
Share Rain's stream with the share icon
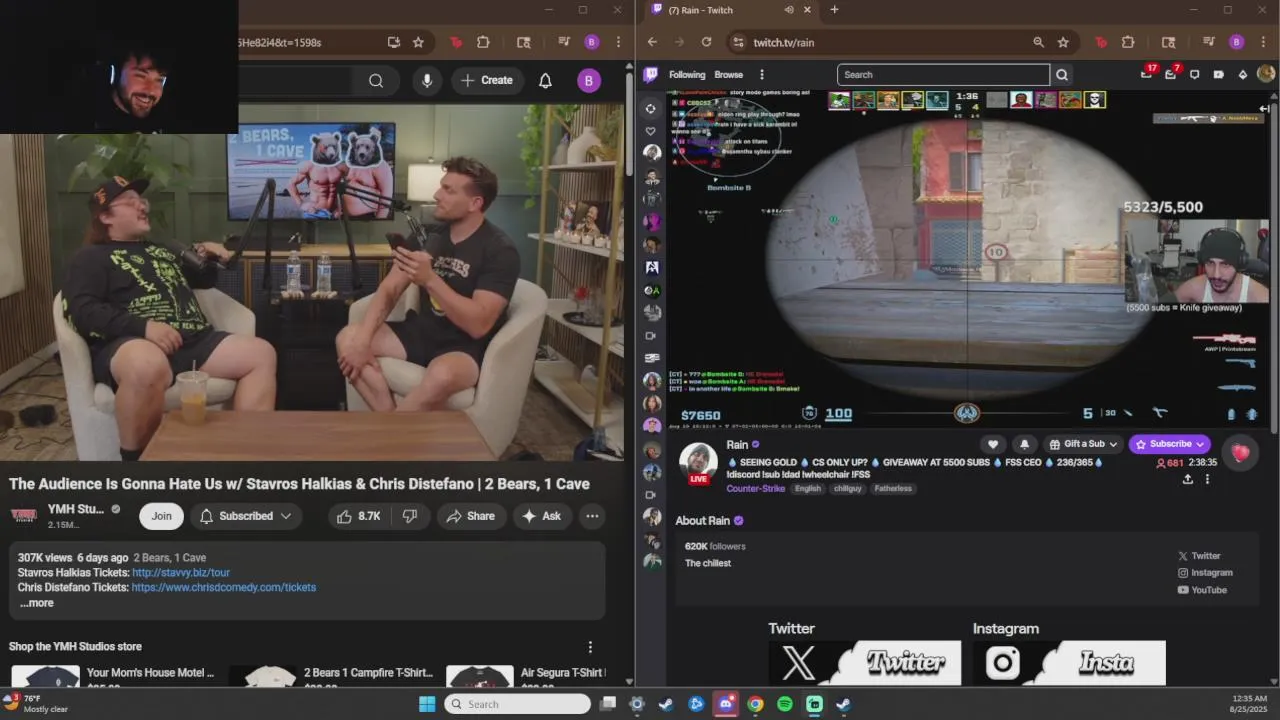tap(1187, 479)
